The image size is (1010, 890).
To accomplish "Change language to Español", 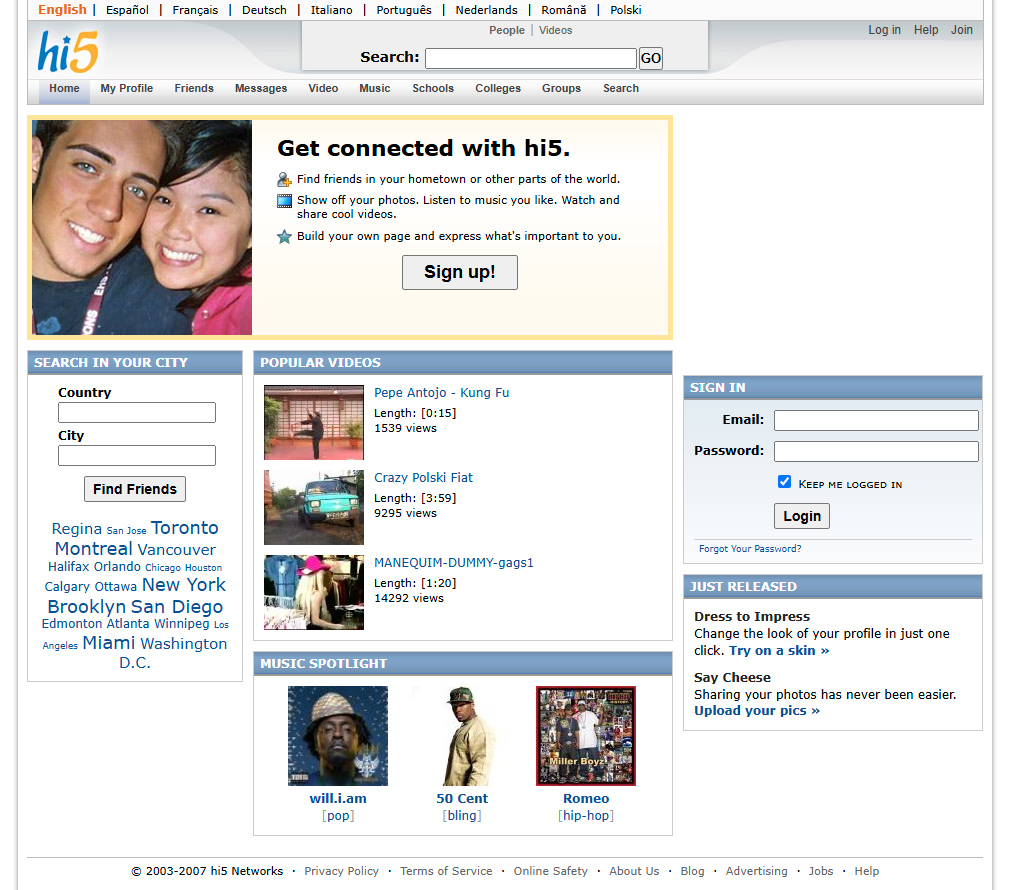I will 127,10.
